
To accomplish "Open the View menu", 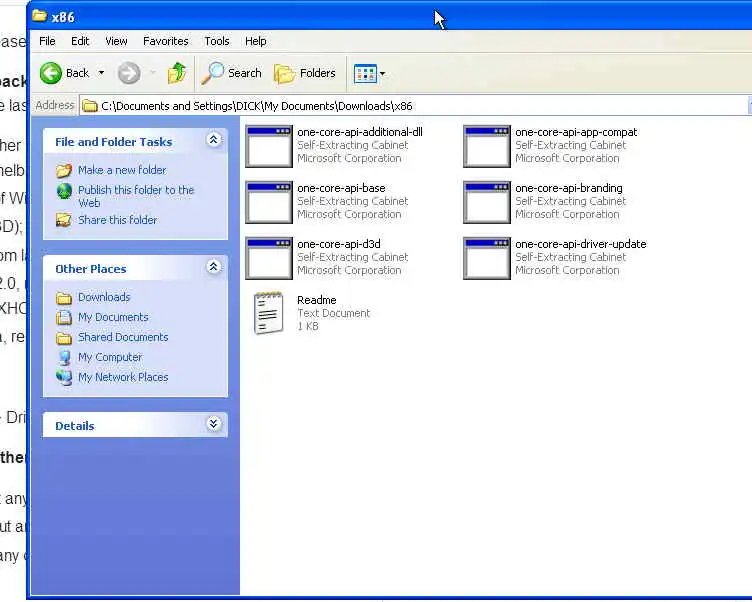I will tap(116, 41).
